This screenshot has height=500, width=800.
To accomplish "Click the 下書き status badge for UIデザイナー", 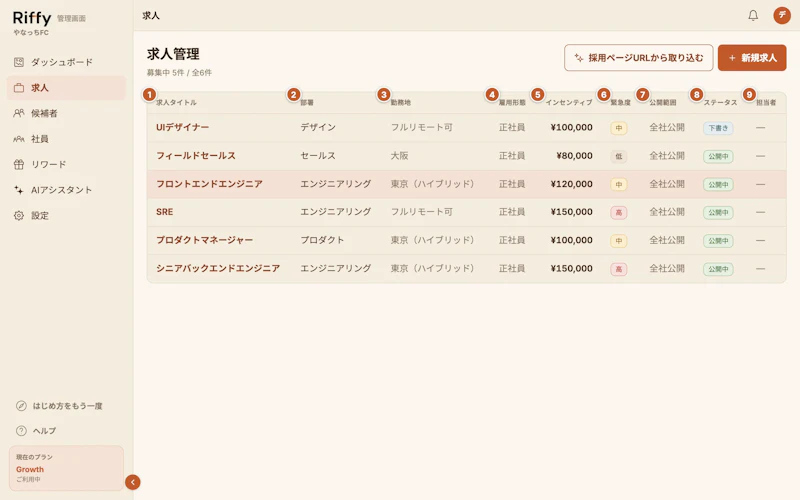I will tap(718, 128).
